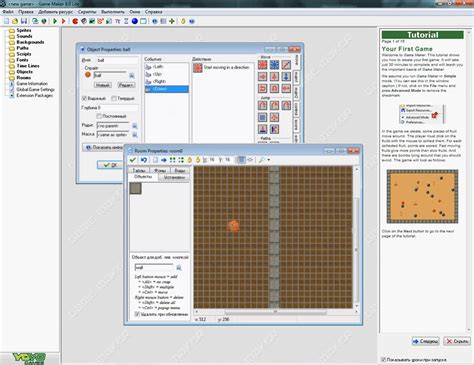Screen dimensions: 474x365
Task: Switch to Settings tab in Room Properties
Action: 174,177
